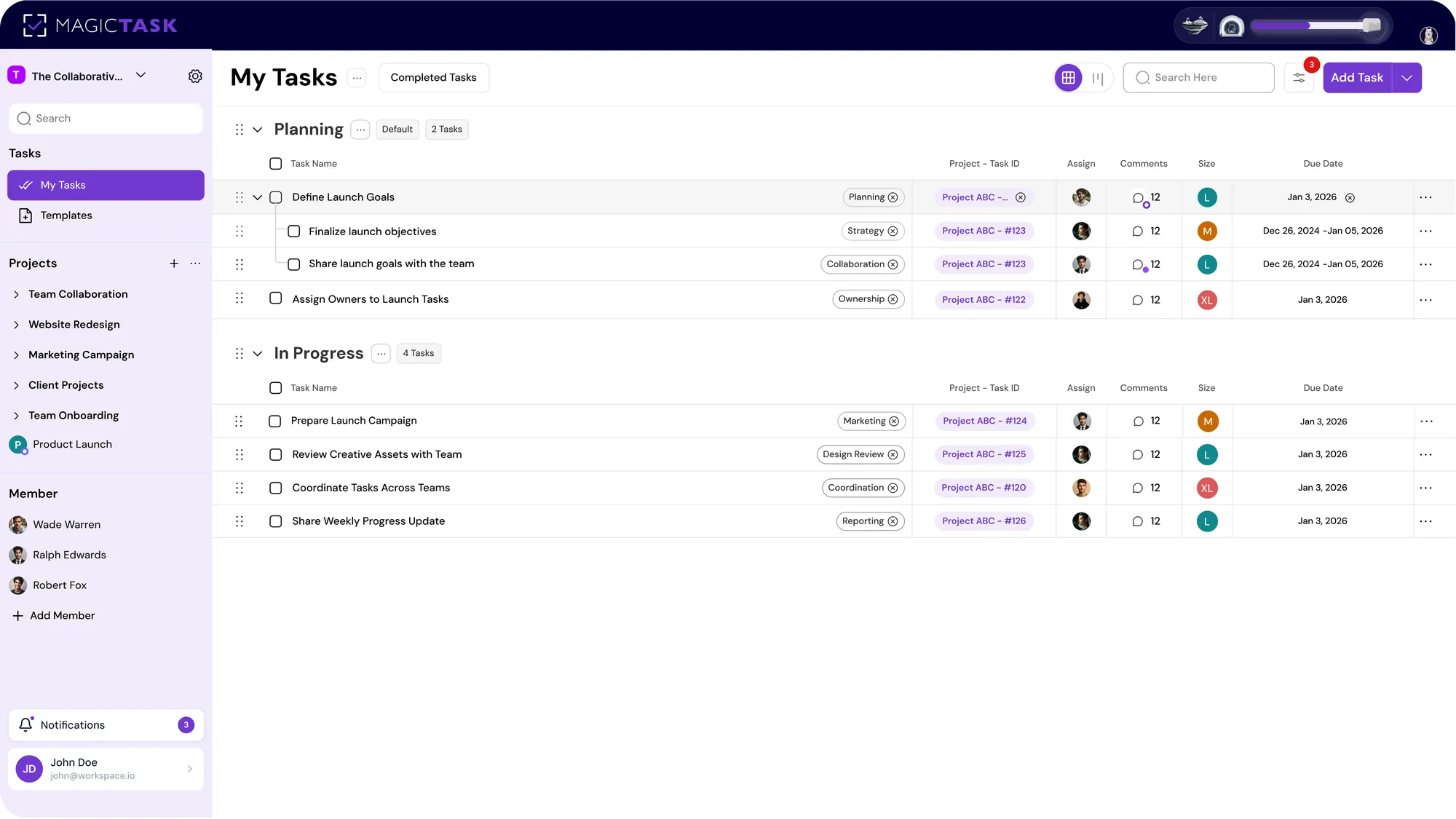Open In Progress group more options
Viewport: 1456px width, 819px height.
pyautogui.click(x=381, y=354)
